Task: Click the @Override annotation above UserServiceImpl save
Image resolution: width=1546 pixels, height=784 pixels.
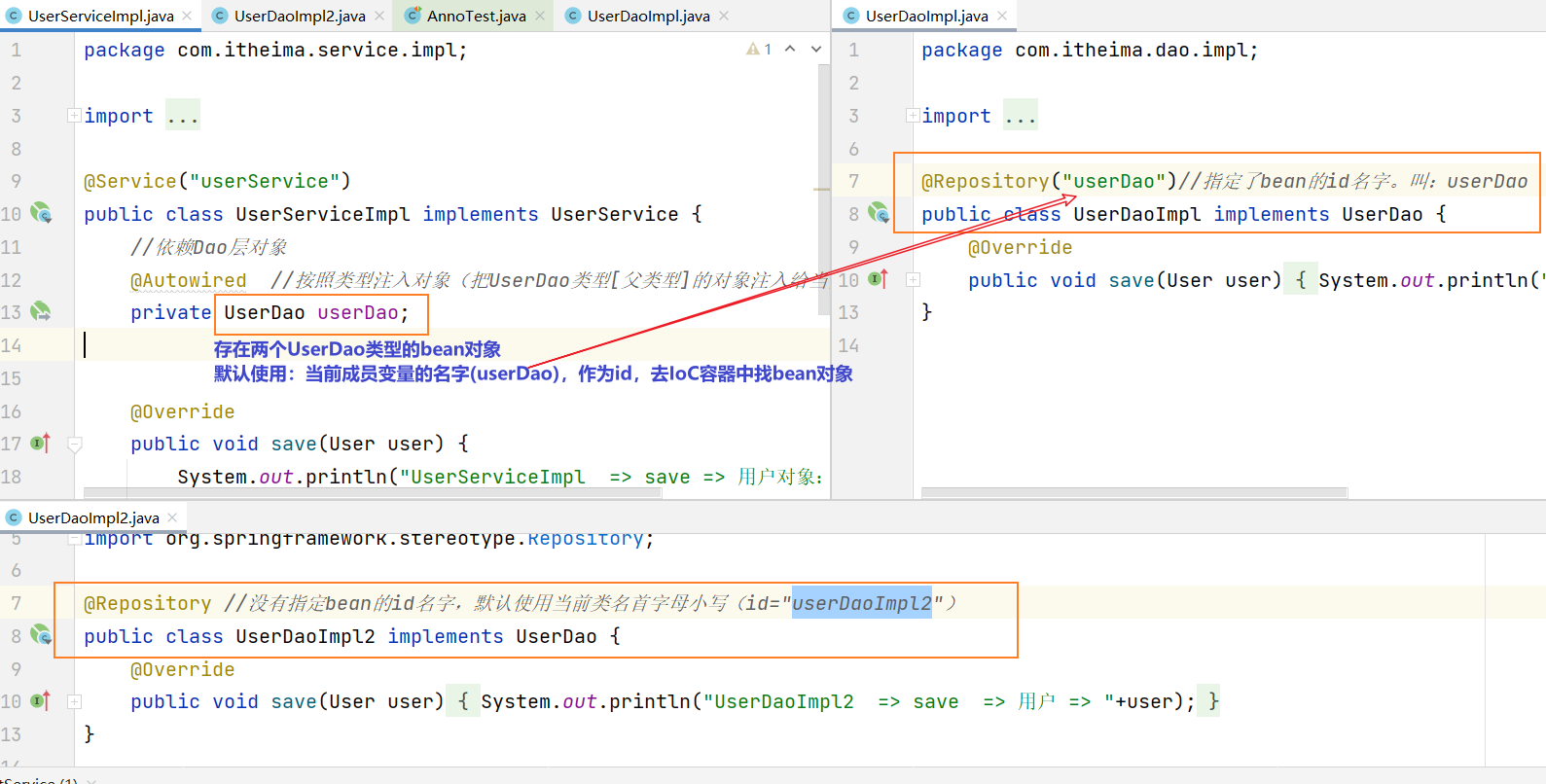Action: (x=183, y=411)
